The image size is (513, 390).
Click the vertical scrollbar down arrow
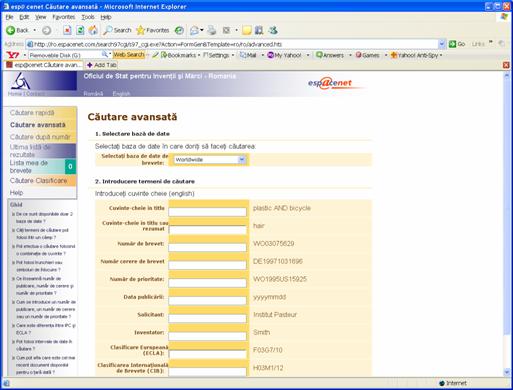[x=507, y=372]
